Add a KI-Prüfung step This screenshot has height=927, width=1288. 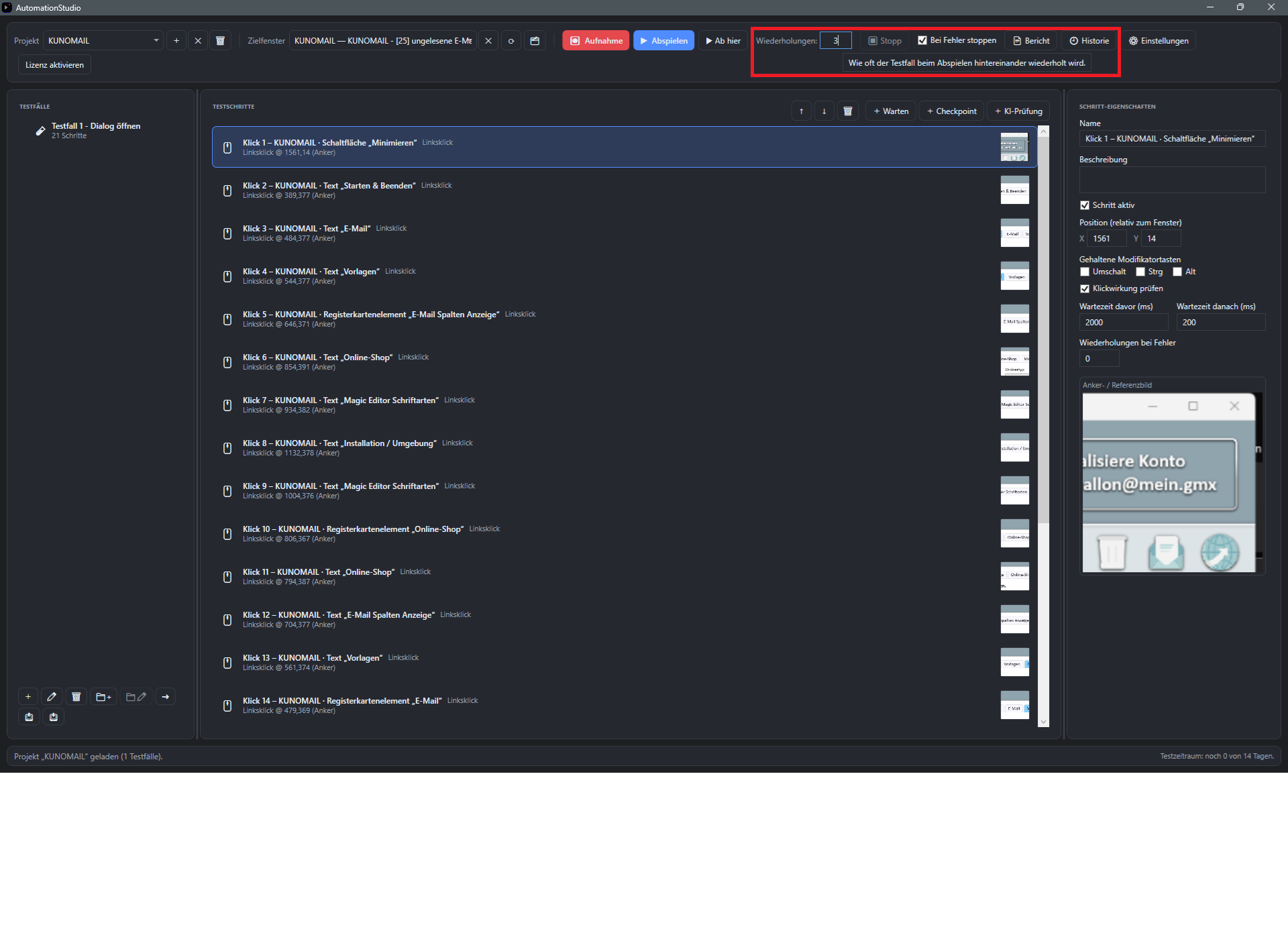tap(1018, 111)
